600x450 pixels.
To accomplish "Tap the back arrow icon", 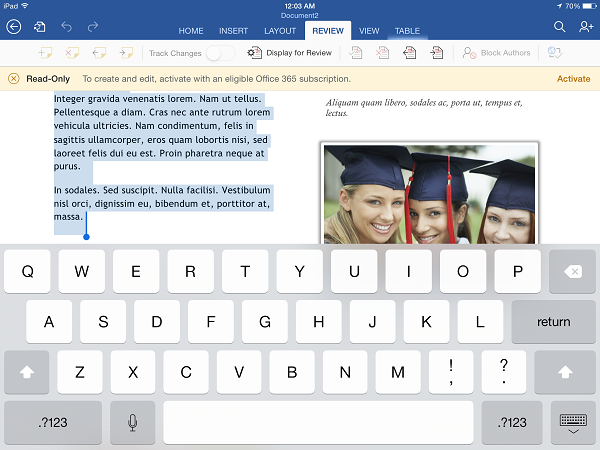I will pos(14,27).
